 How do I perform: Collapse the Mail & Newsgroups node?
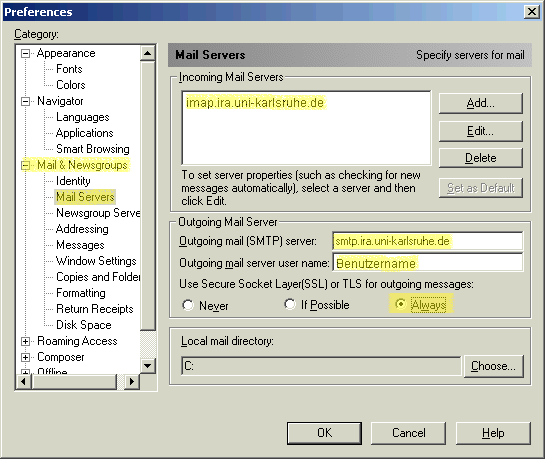tap(25, 165)
